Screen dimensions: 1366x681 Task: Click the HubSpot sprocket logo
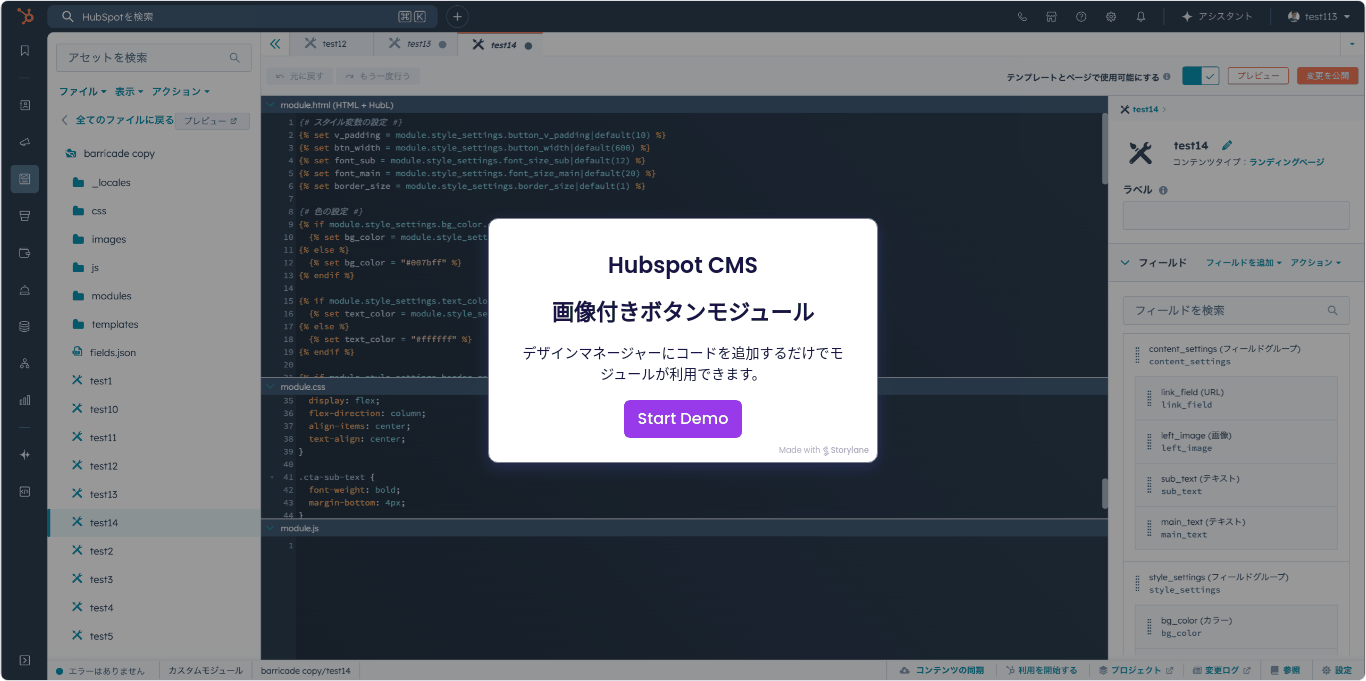25,16
